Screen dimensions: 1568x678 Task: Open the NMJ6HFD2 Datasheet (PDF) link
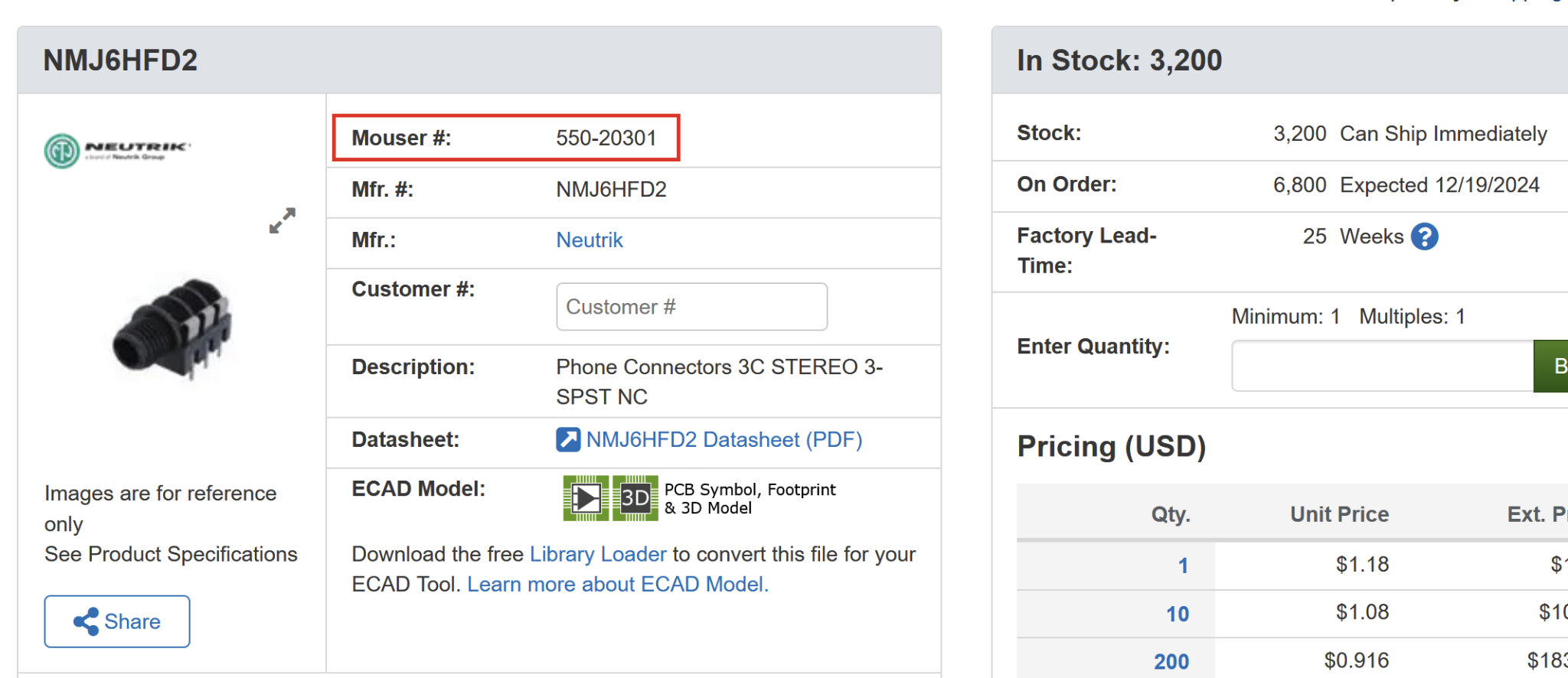pos(724,440)
